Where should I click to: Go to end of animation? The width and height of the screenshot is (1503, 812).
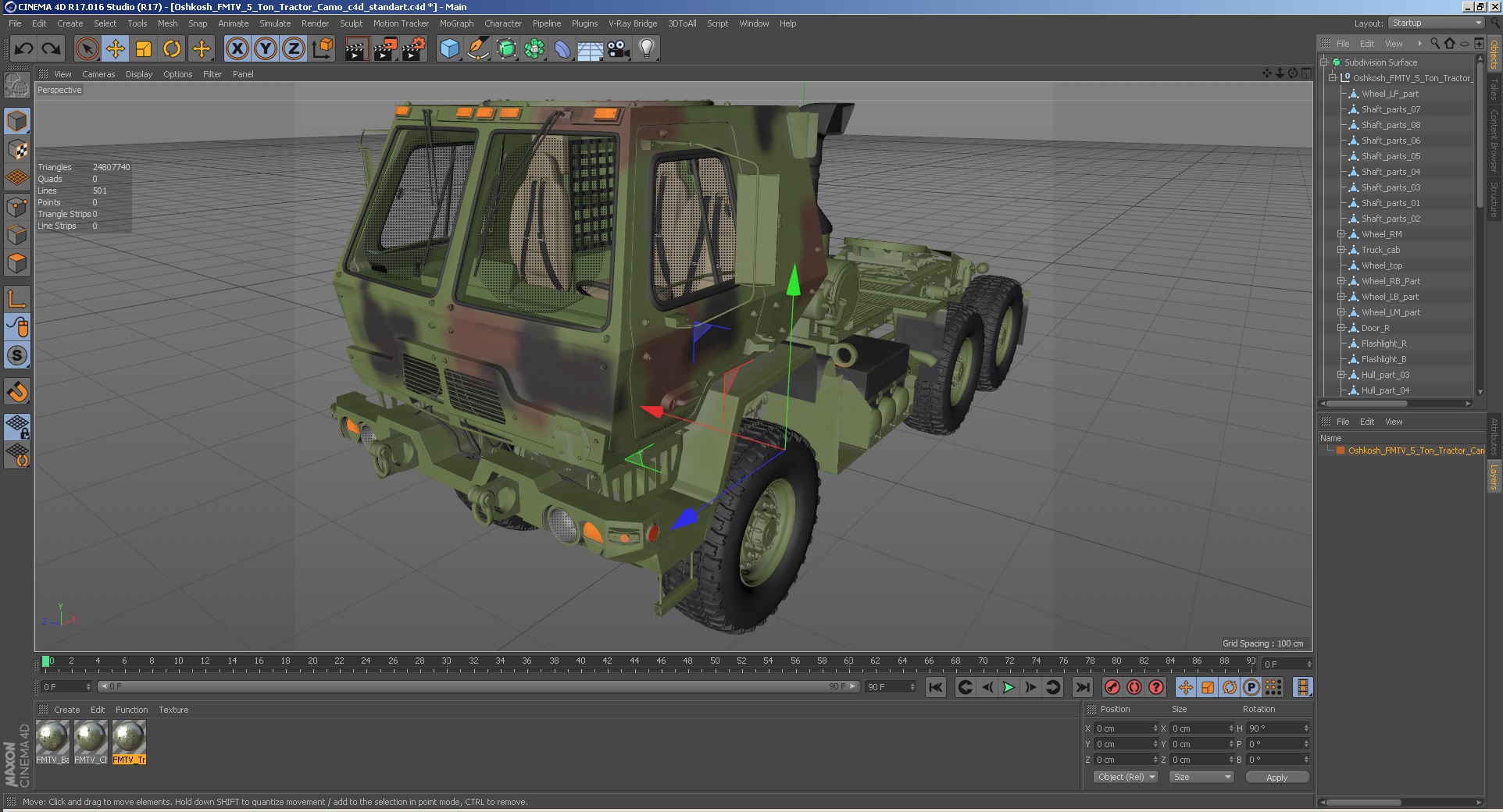pos(1082,687)
